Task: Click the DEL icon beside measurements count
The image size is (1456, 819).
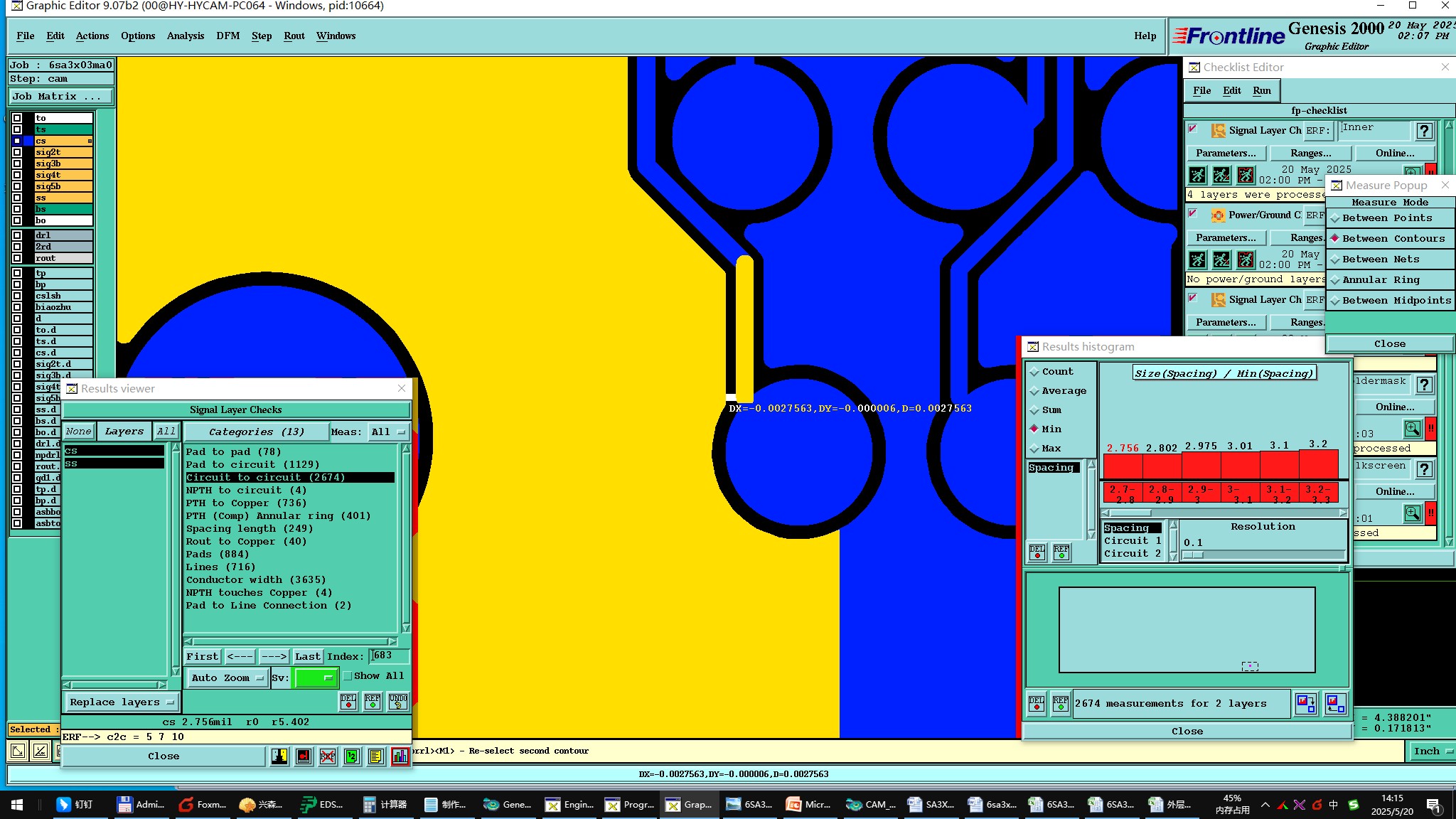Action: pos(1037,704)
